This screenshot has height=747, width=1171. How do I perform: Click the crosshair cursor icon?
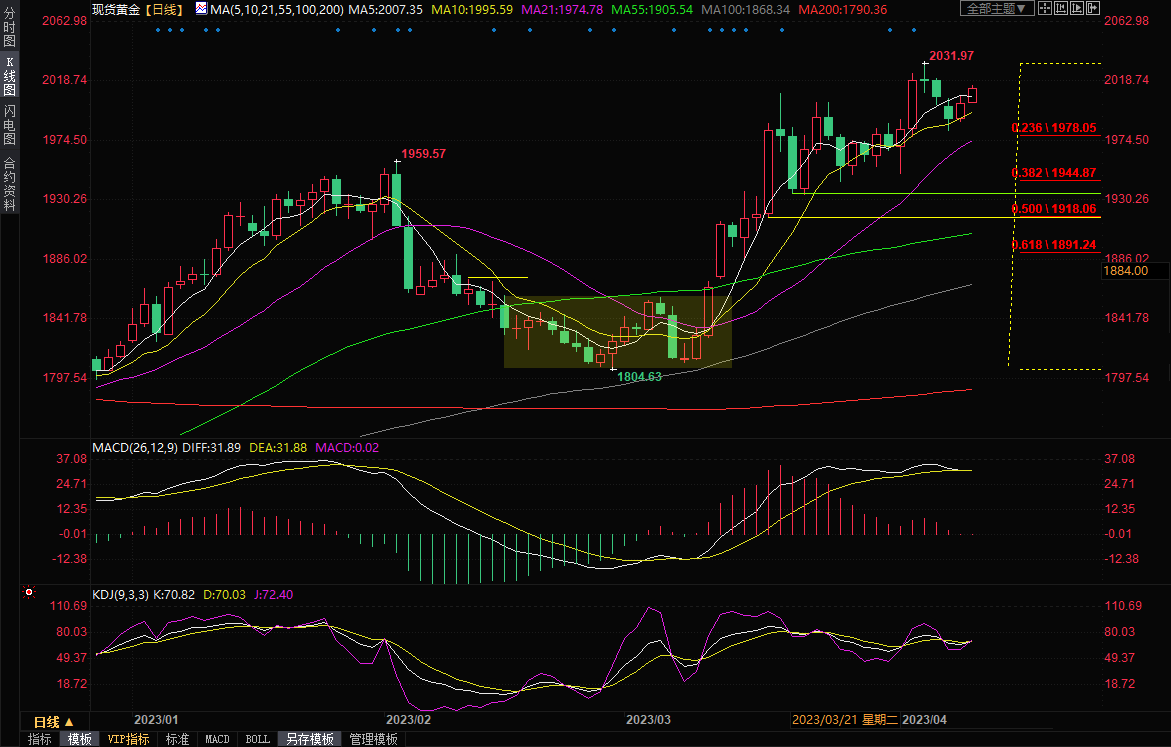click(1047, 9)
